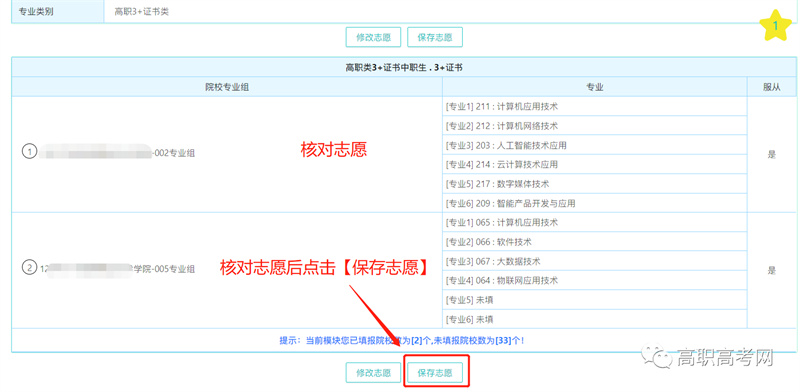800x392 pixels.
Task: Click the yellow star badge icon
Action: coord(775,26)
